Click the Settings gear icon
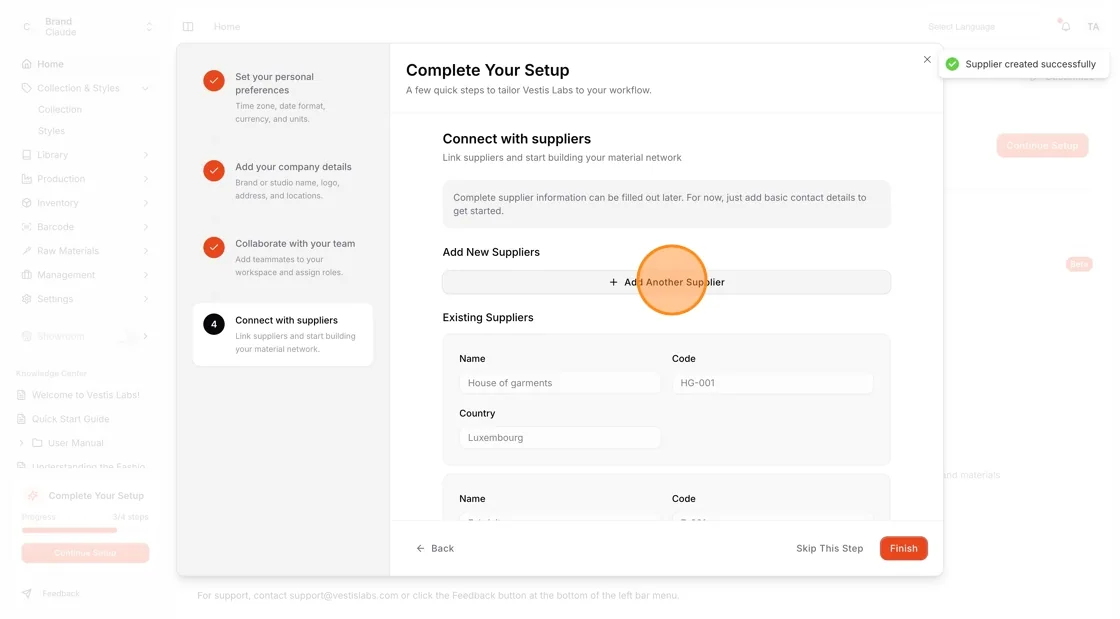Viewport: 1120px width, 619px height. [26, 299]
